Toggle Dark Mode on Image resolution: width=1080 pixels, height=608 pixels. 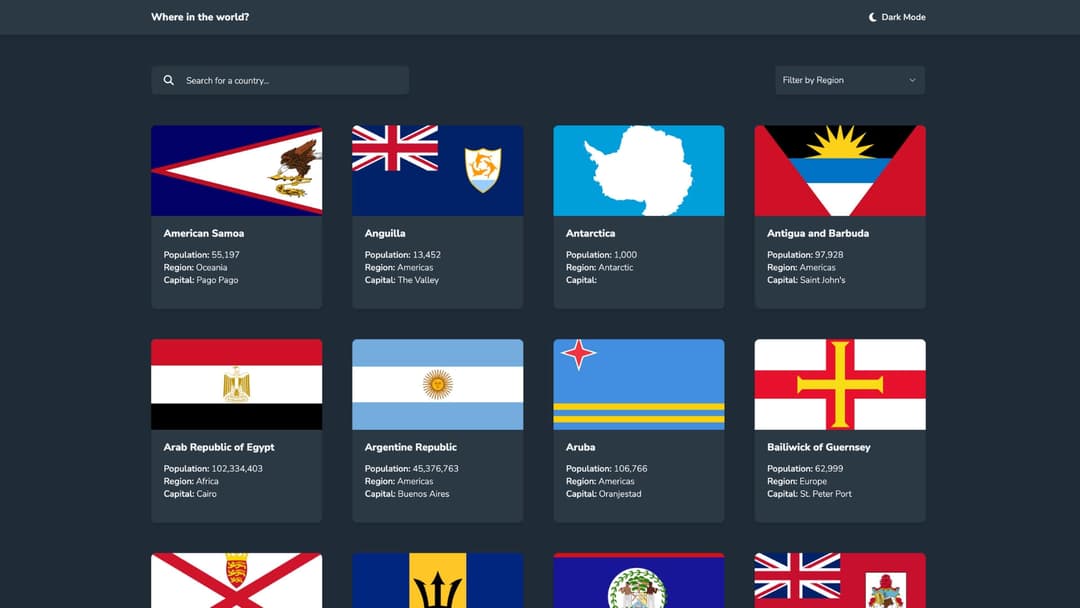point(897,17)
